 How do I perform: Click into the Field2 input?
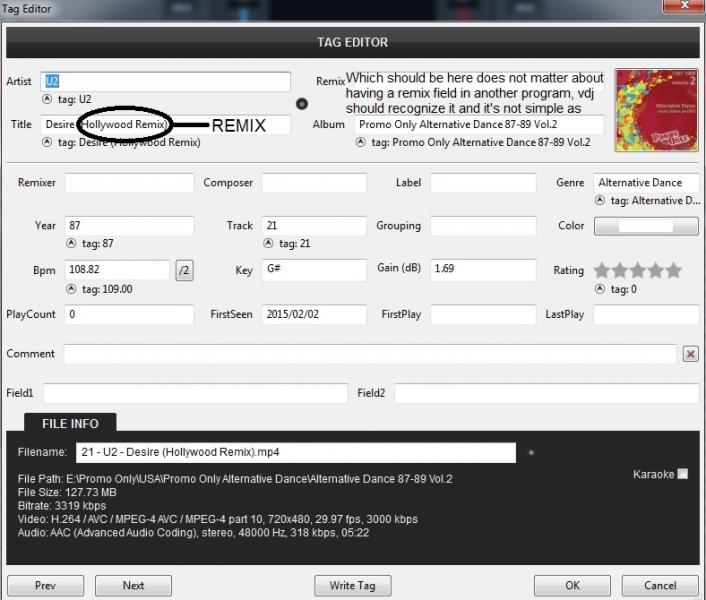[547, 393]
